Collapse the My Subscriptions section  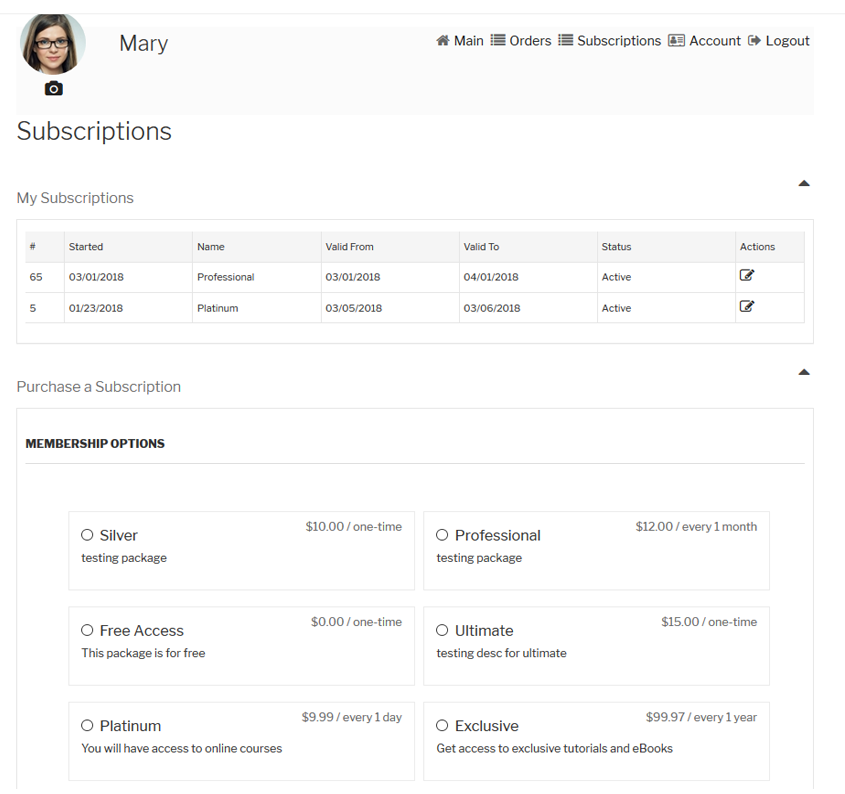[803, 184]
